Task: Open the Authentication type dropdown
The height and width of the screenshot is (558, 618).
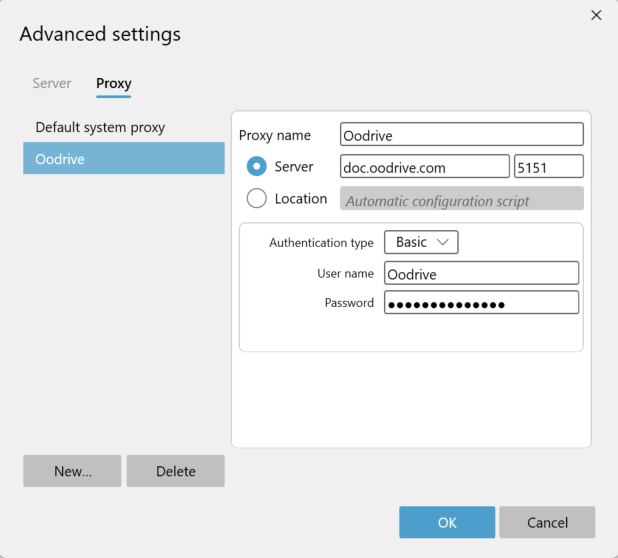Action: (x=421, y=242)
